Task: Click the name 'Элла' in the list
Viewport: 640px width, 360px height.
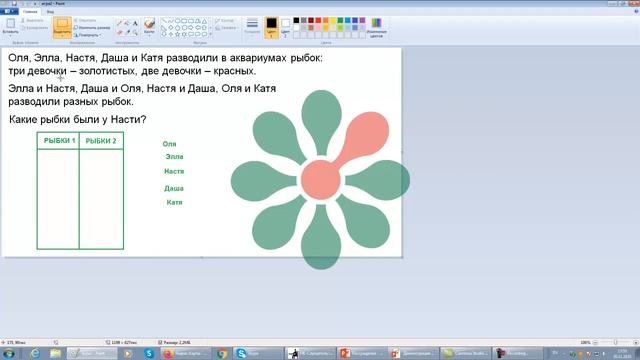Action: click(x=174, y=157)
